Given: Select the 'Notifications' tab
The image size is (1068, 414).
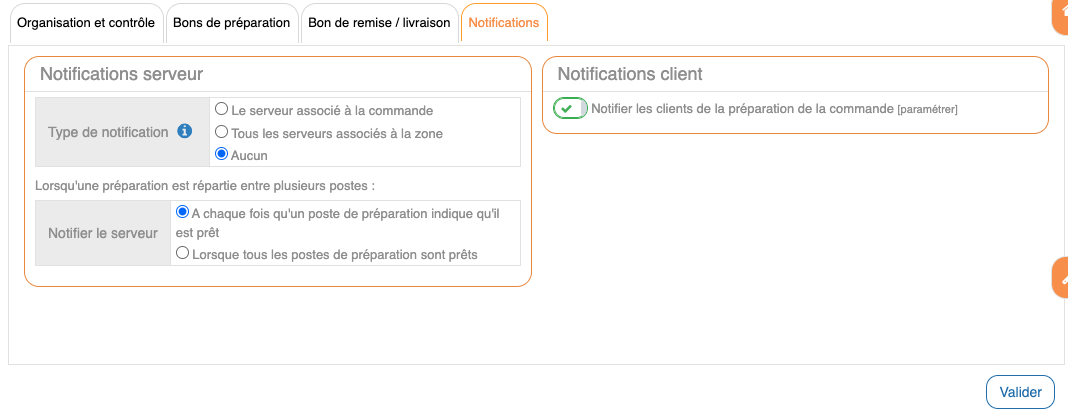Looking at the screenshot, I should point(504,22).
